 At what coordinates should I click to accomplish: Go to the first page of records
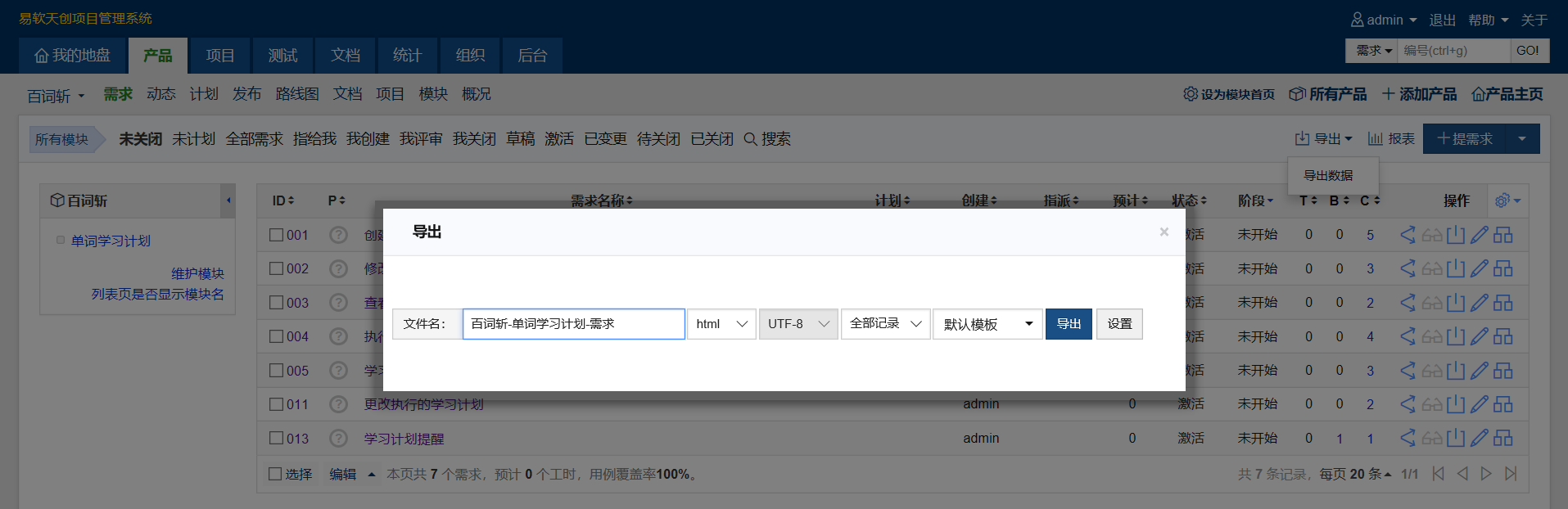[1439, 474]
